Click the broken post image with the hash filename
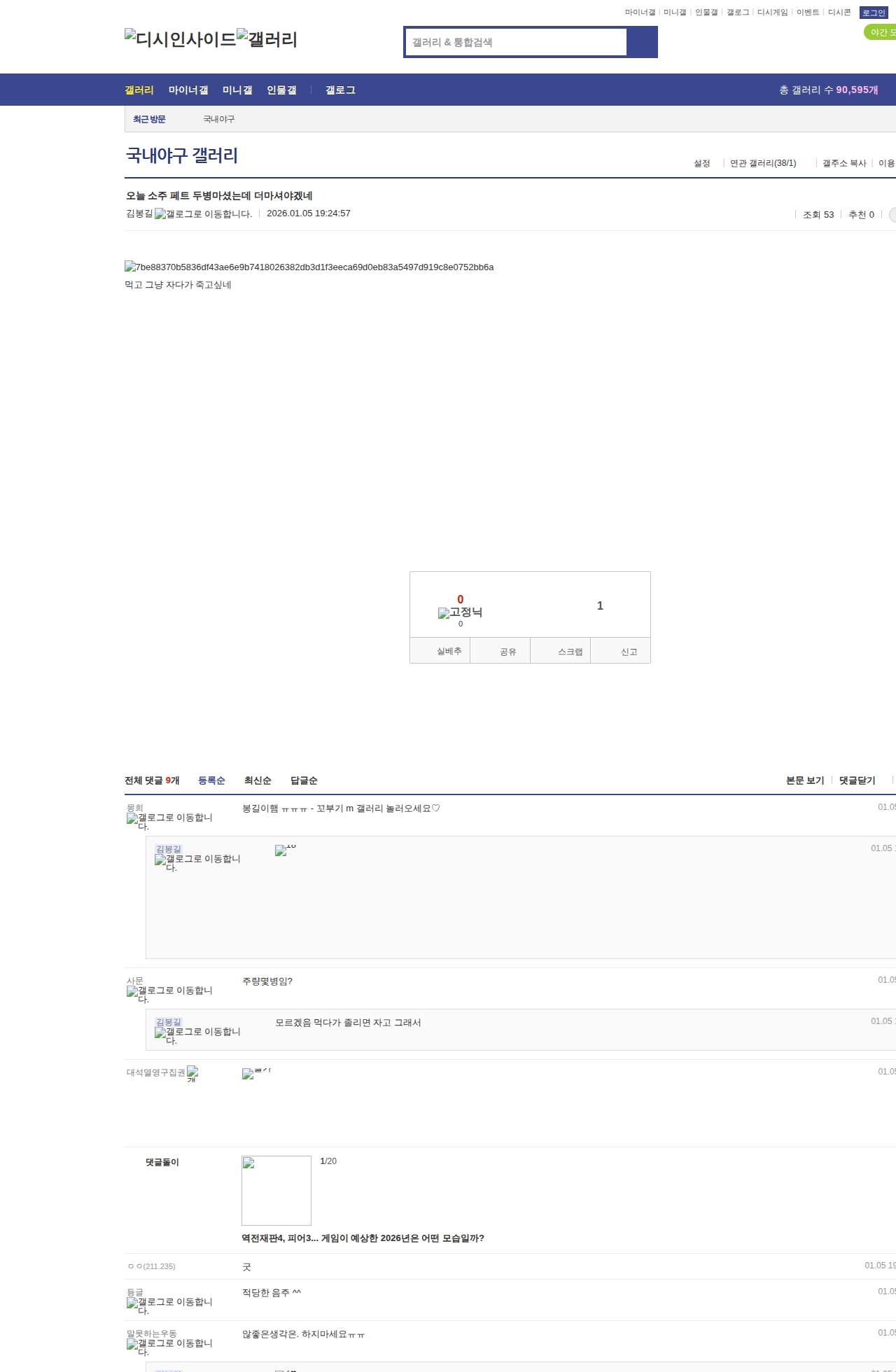This screenshot has height=1372, width=896. point(309,267)
